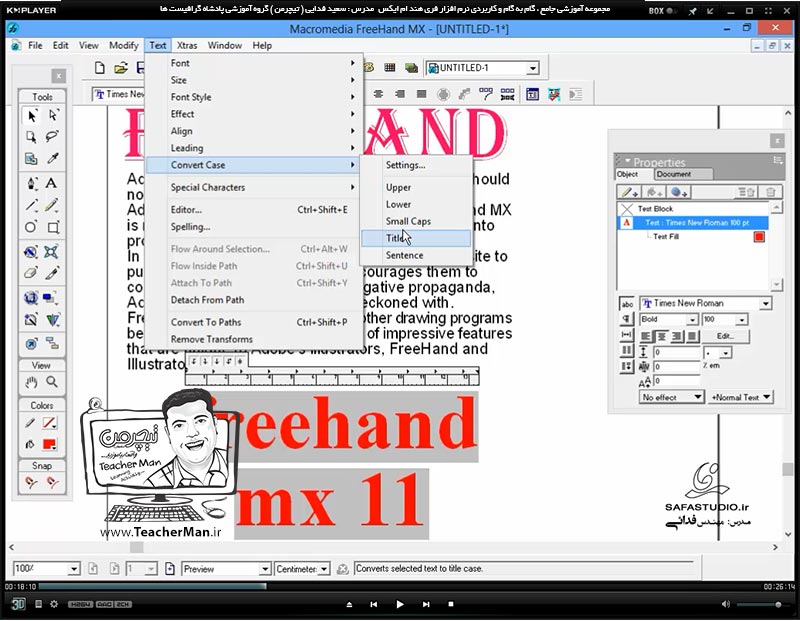Select the Hand tool in View section
Viewport: 800px width, 621px height.
pos(31,382)
